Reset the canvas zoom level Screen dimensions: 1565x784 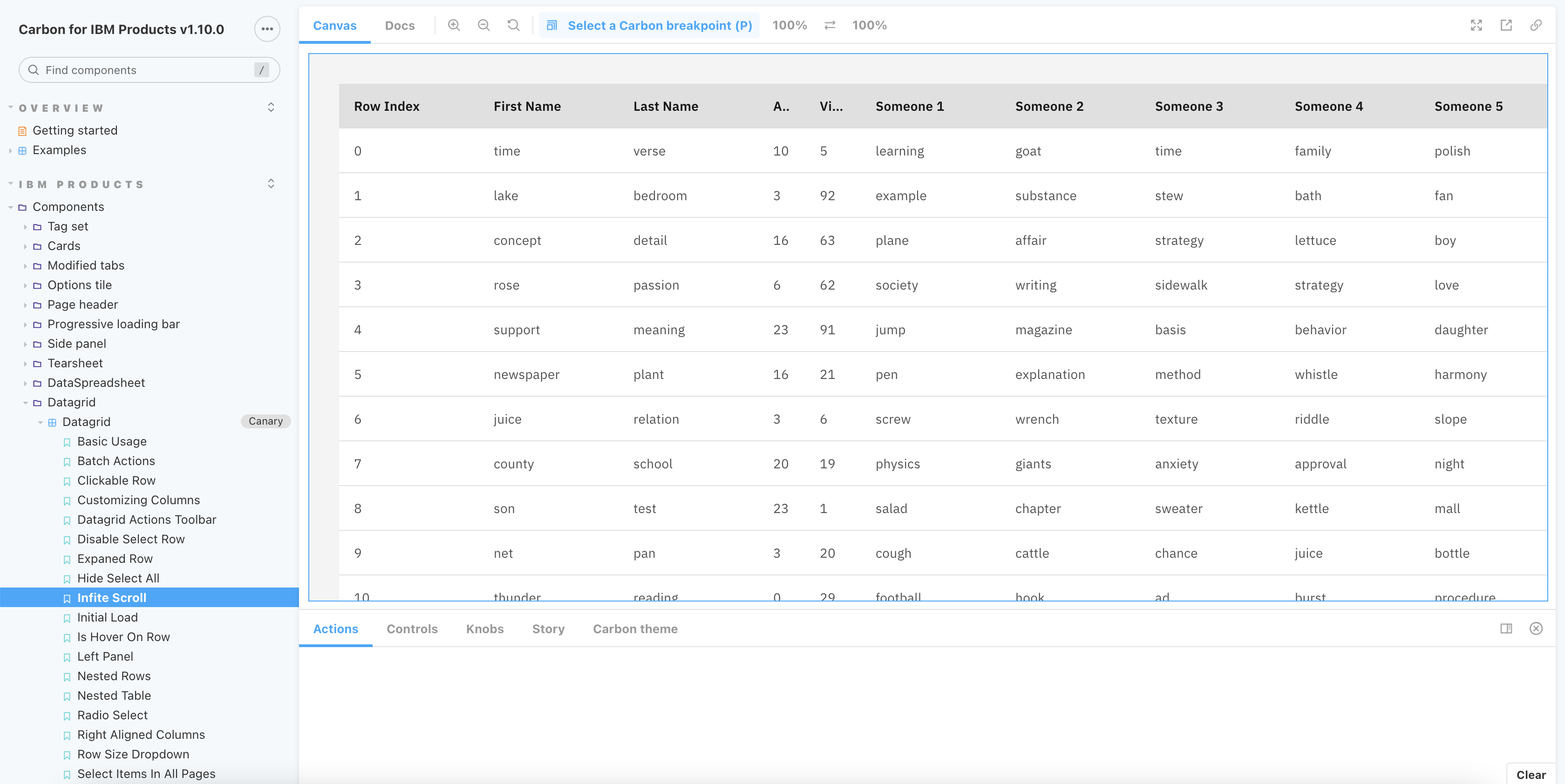tap(513, 26)
